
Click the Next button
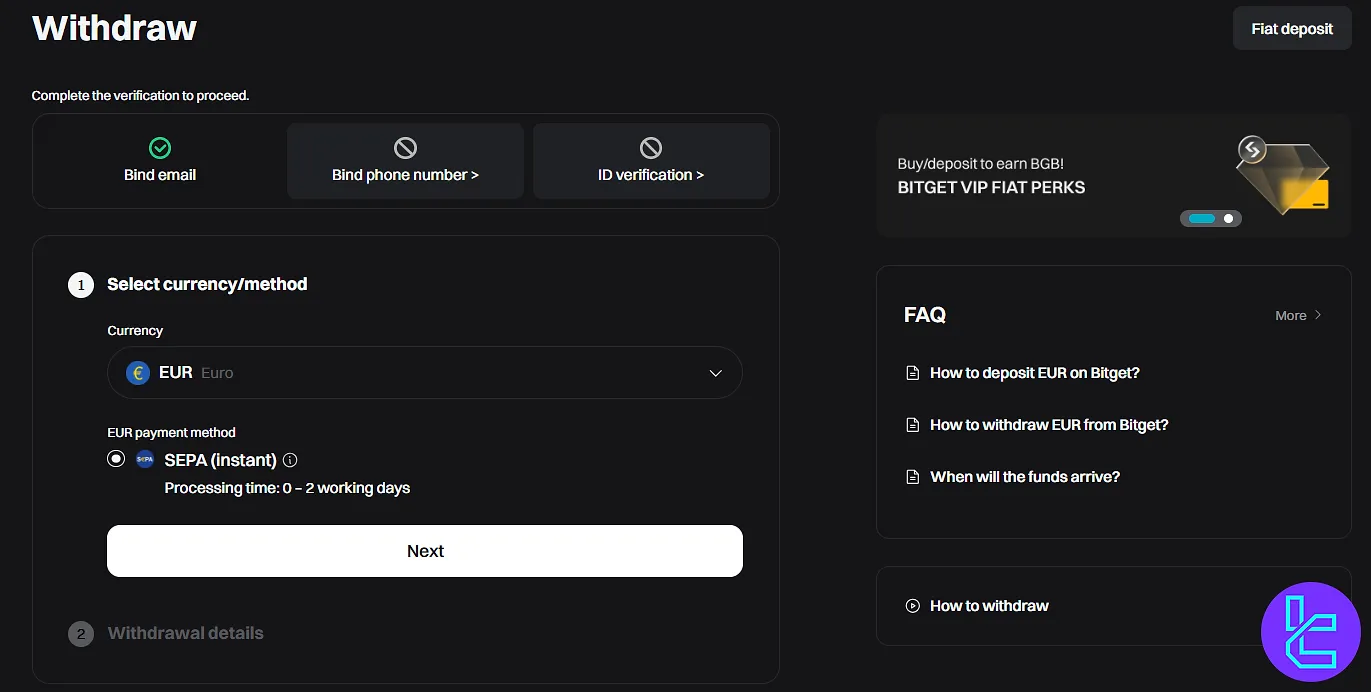(x=425, y=551)
